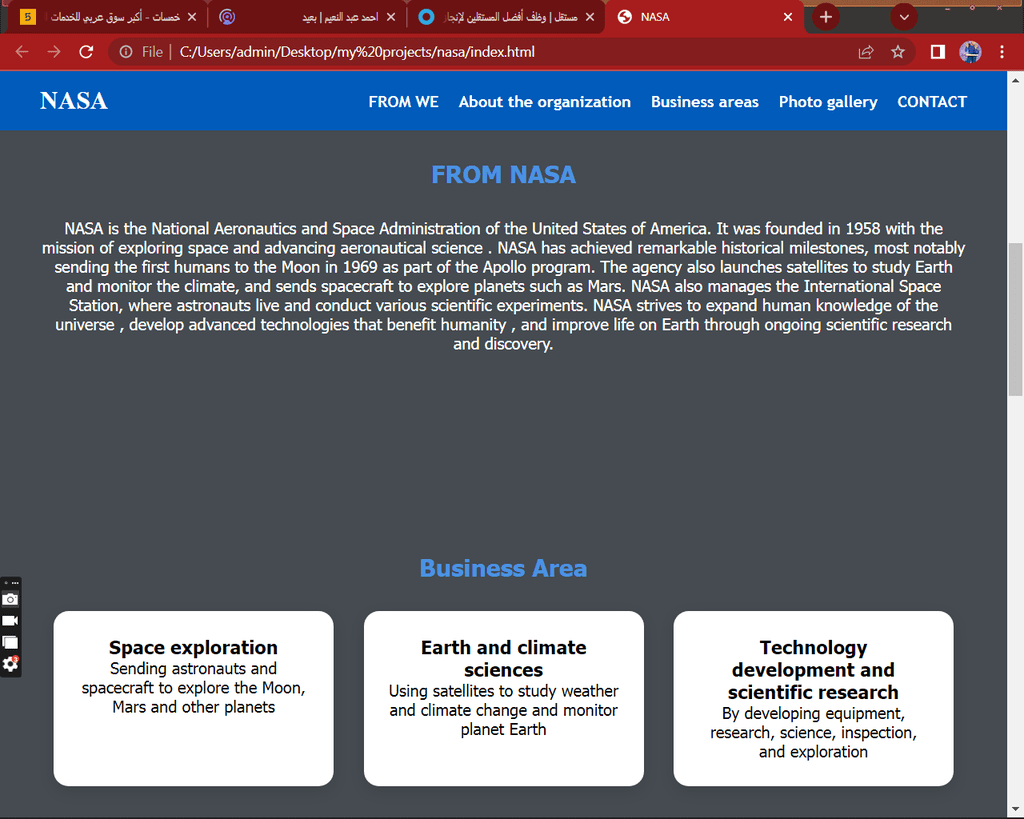
Task: Switch to the Baaeed tab
Action: click(307, 17)
